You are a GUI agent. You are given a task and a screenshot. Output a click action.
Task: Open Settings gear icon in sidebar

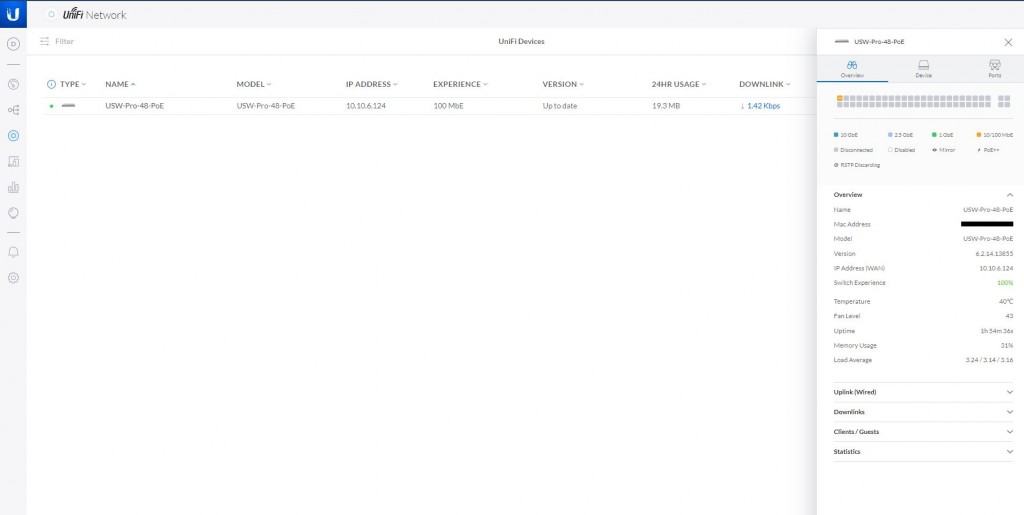pos(13,277)
